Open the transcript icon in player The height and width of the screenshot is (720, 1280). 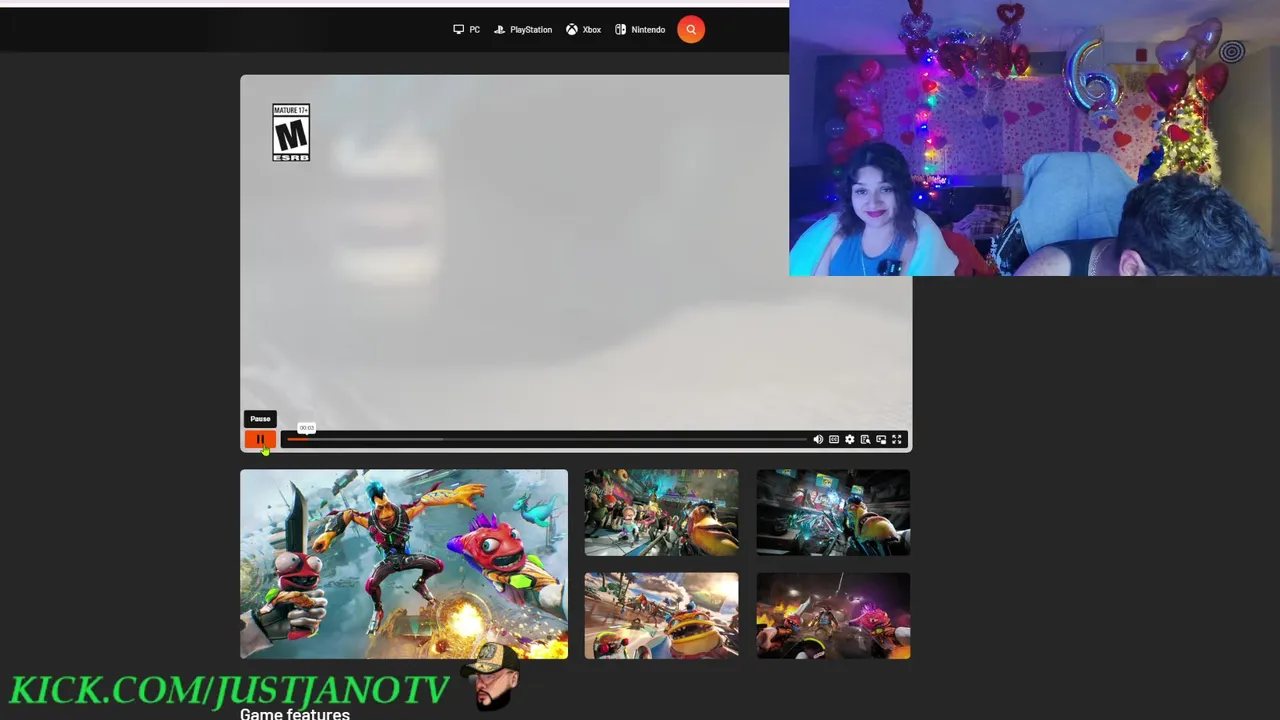(x=865, y=439)
